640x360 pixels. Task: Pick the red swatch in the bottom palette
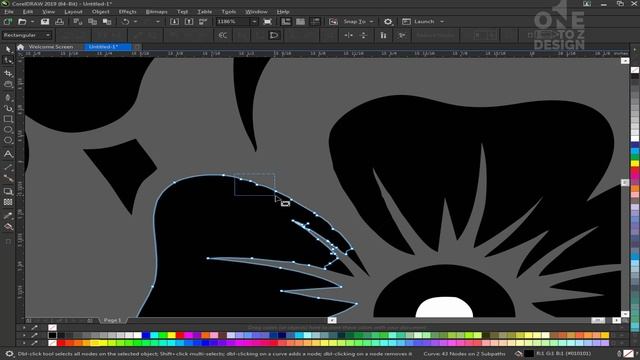(x=61, y=343)
